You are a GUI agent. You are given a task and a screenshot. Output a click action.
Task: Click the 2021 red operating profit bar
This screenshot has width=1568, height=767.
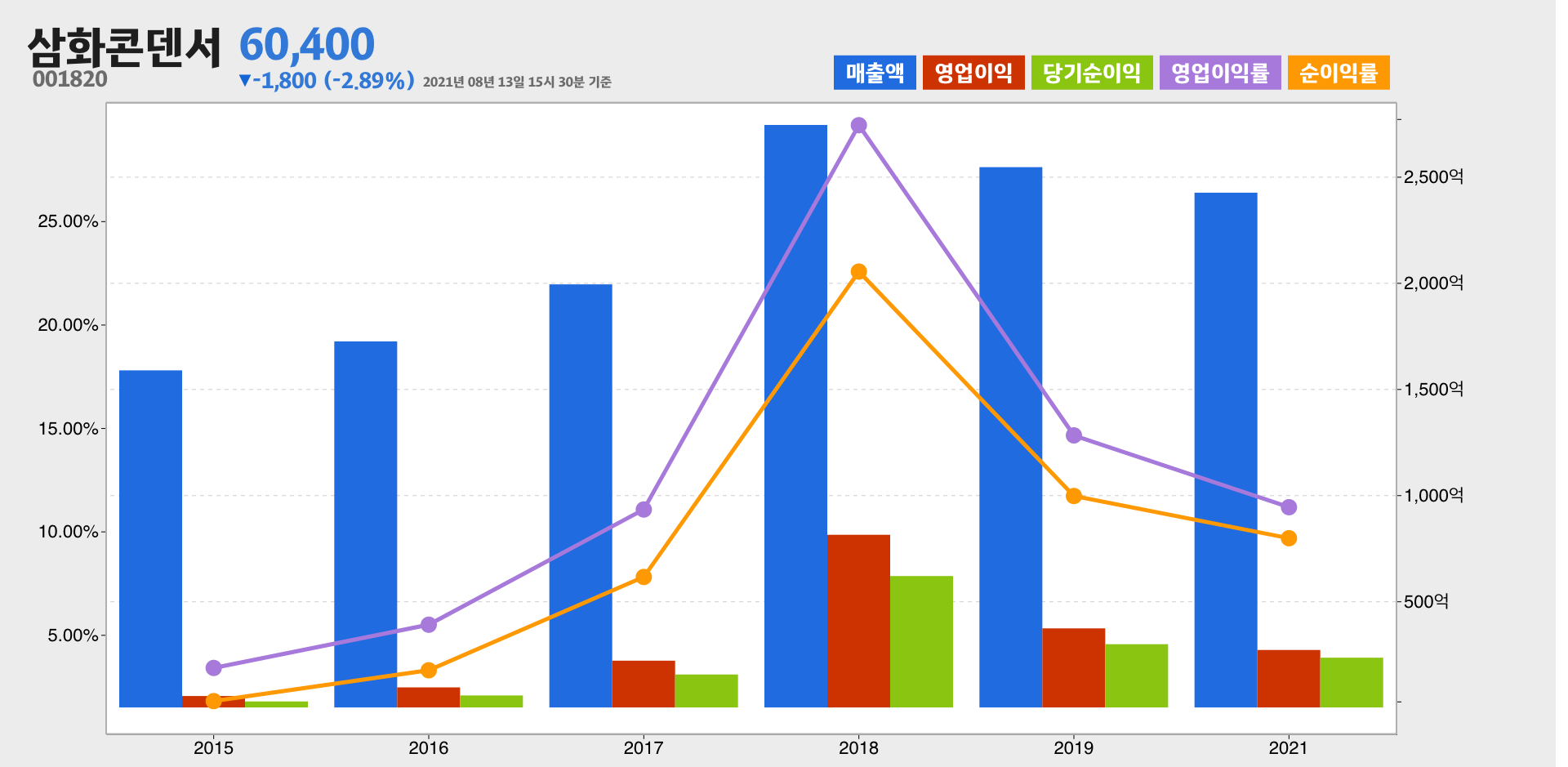point(1289,679)
